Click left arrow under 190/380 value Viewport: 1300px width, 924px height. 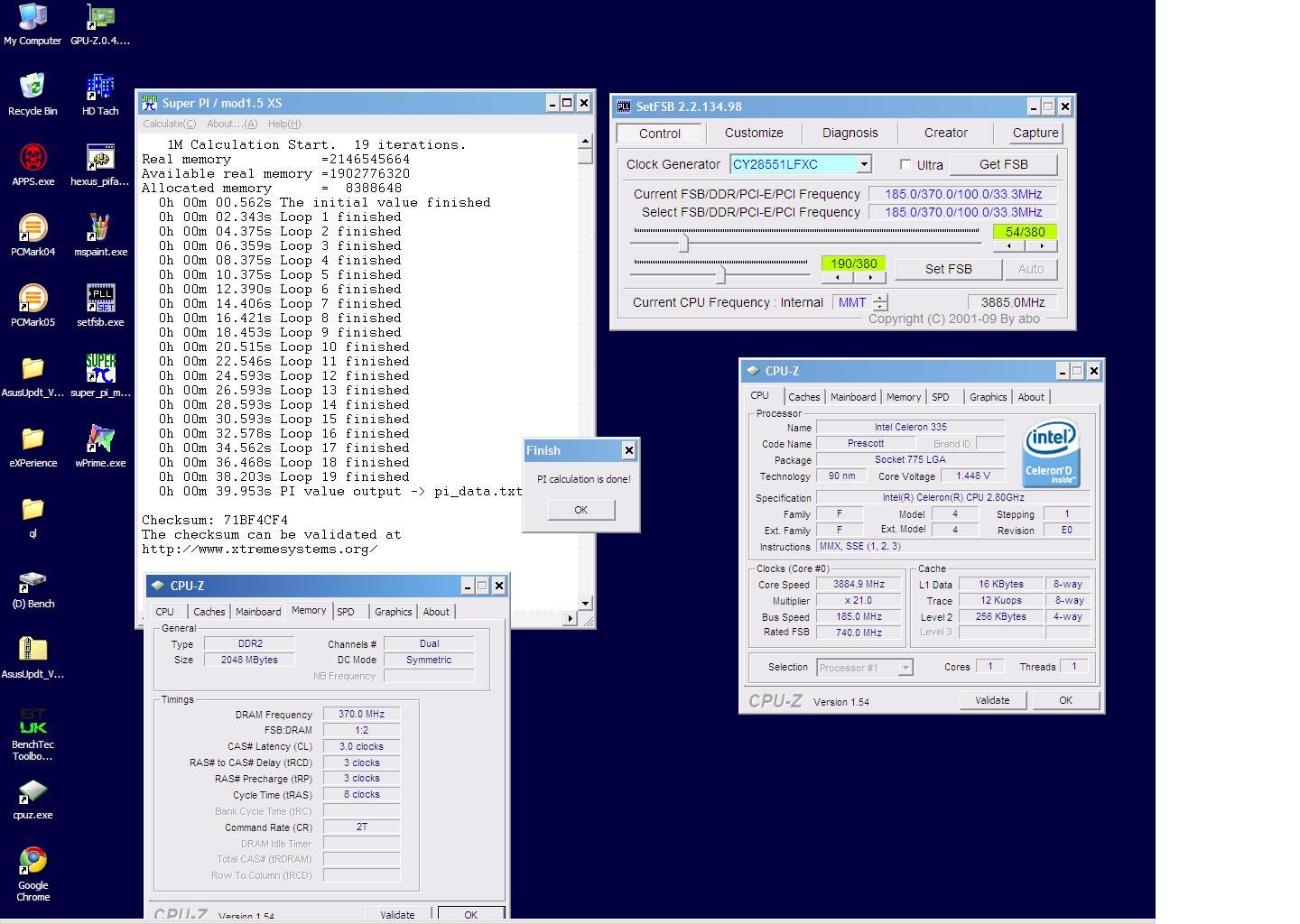[x=838, y=277]
